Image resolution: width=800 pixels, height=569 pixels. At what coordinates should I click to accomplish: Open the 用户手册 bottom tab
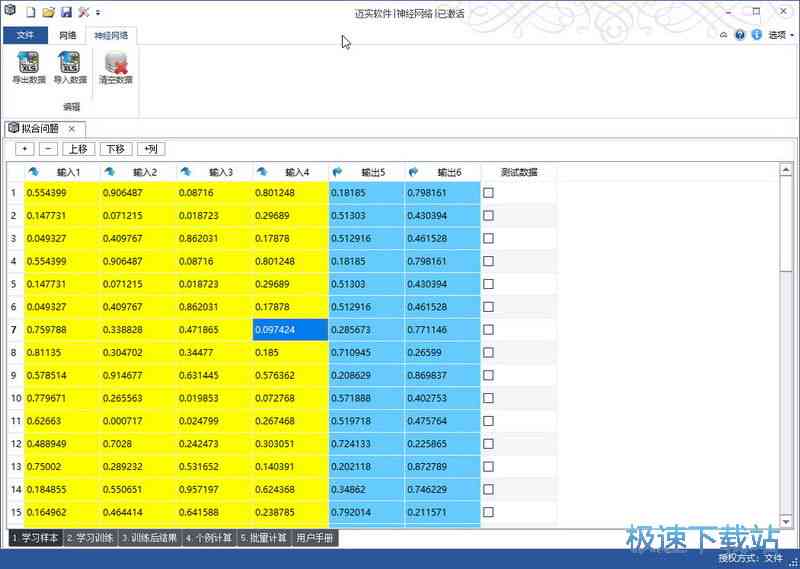[314, 538]
